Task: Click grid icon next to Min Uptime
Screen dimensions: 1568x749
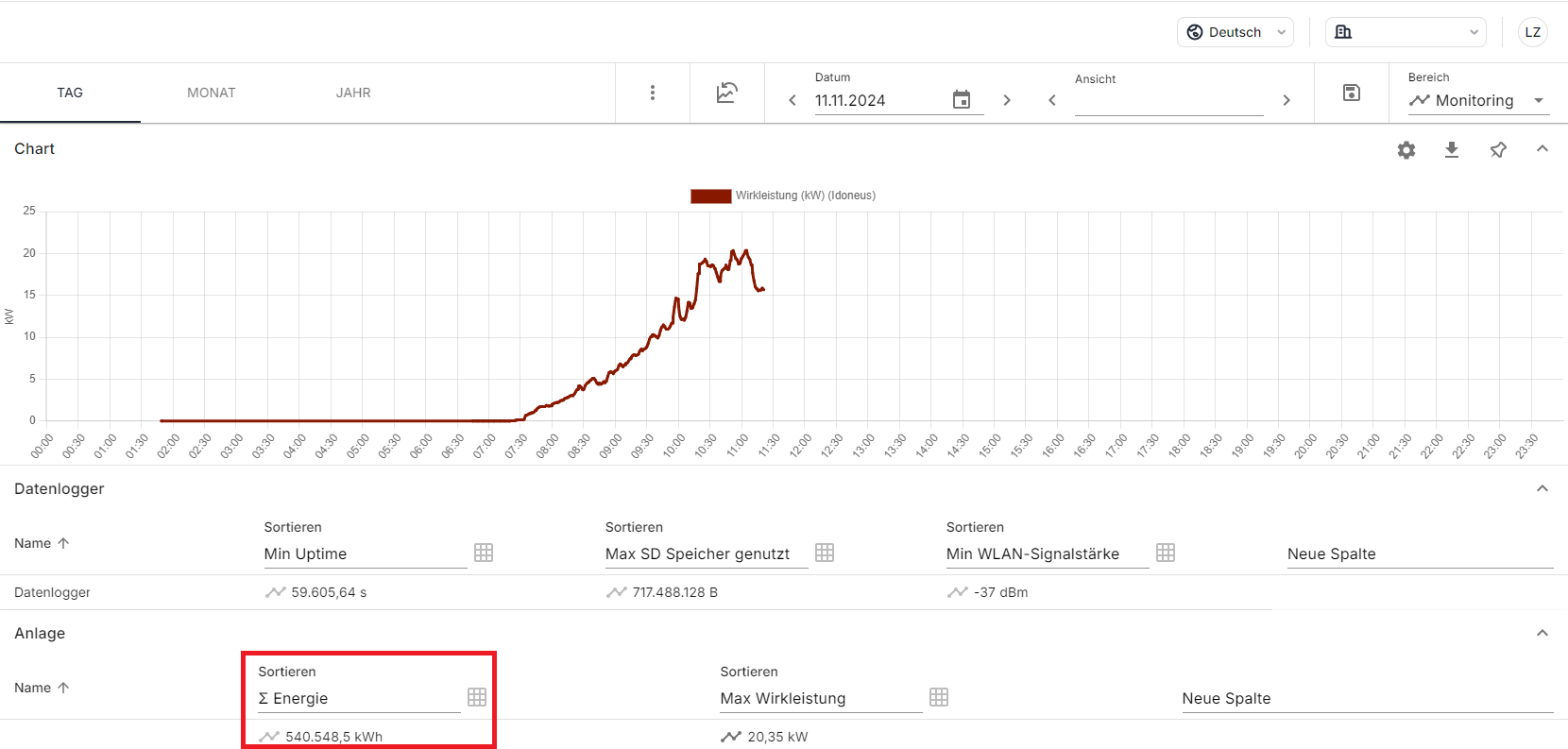Action: (x=484, y=553)
